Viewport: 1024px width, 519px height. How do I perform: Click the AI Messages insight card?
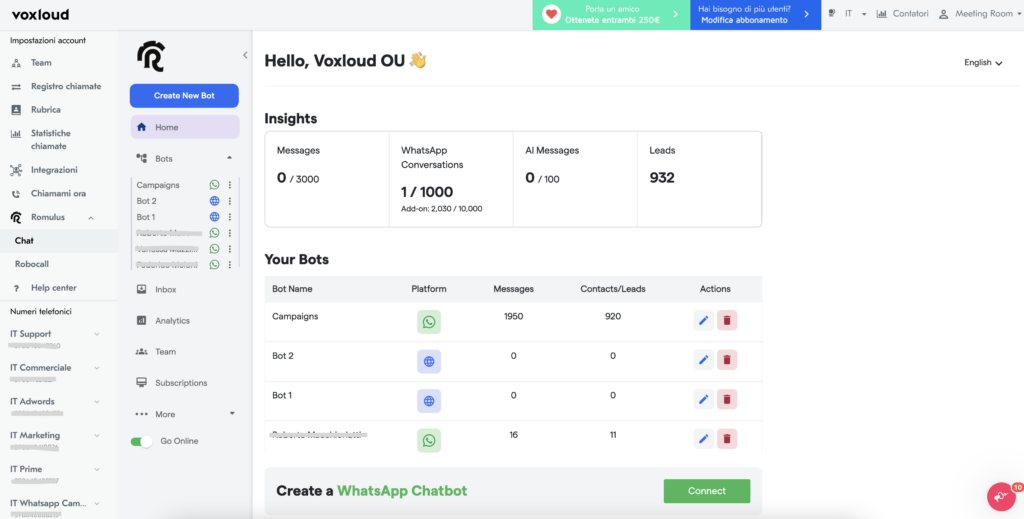[x=575, y=179]
